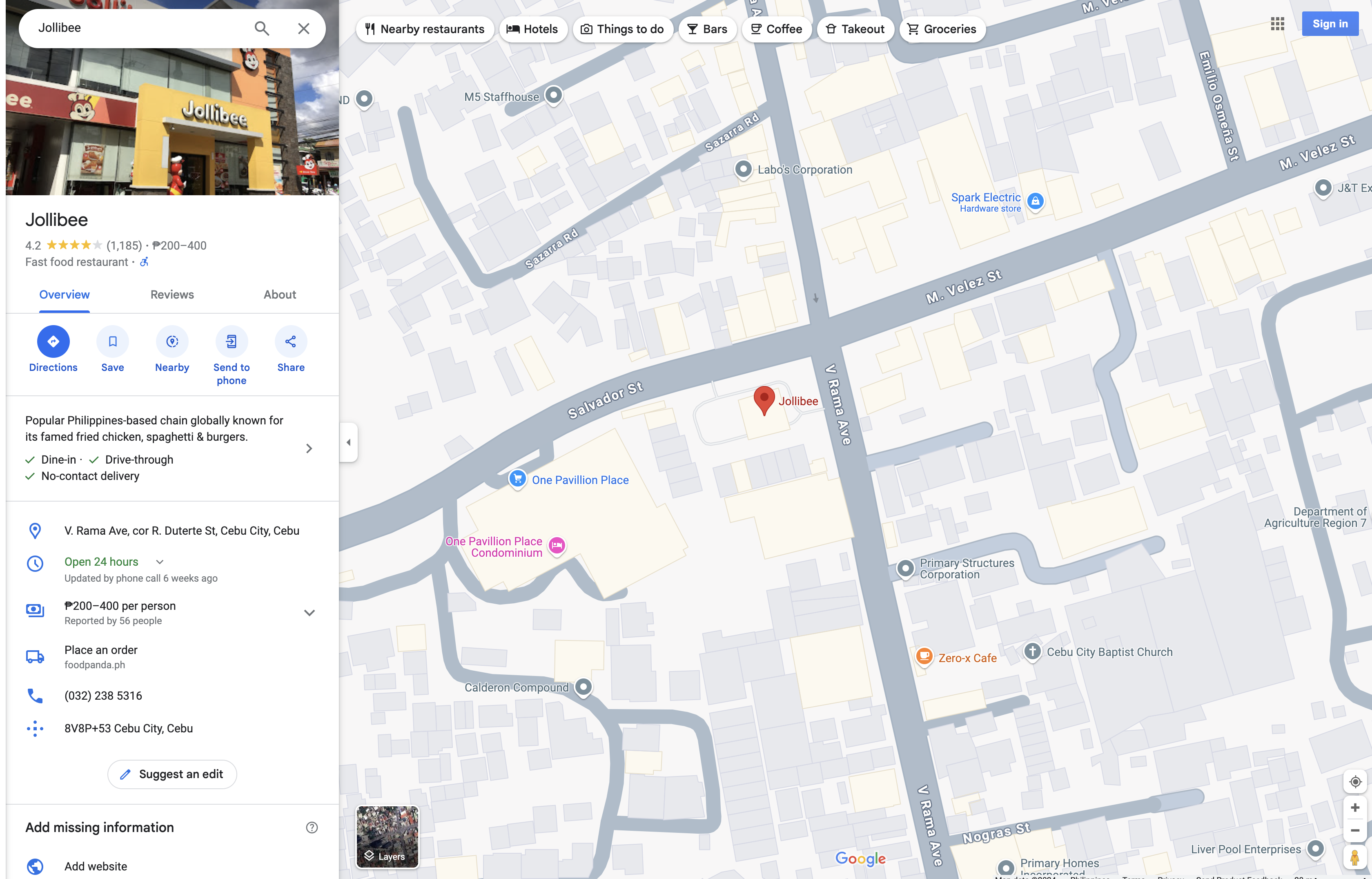Click Add website
The height and width of the screenshot is (879, 1372).
(95, 866)
